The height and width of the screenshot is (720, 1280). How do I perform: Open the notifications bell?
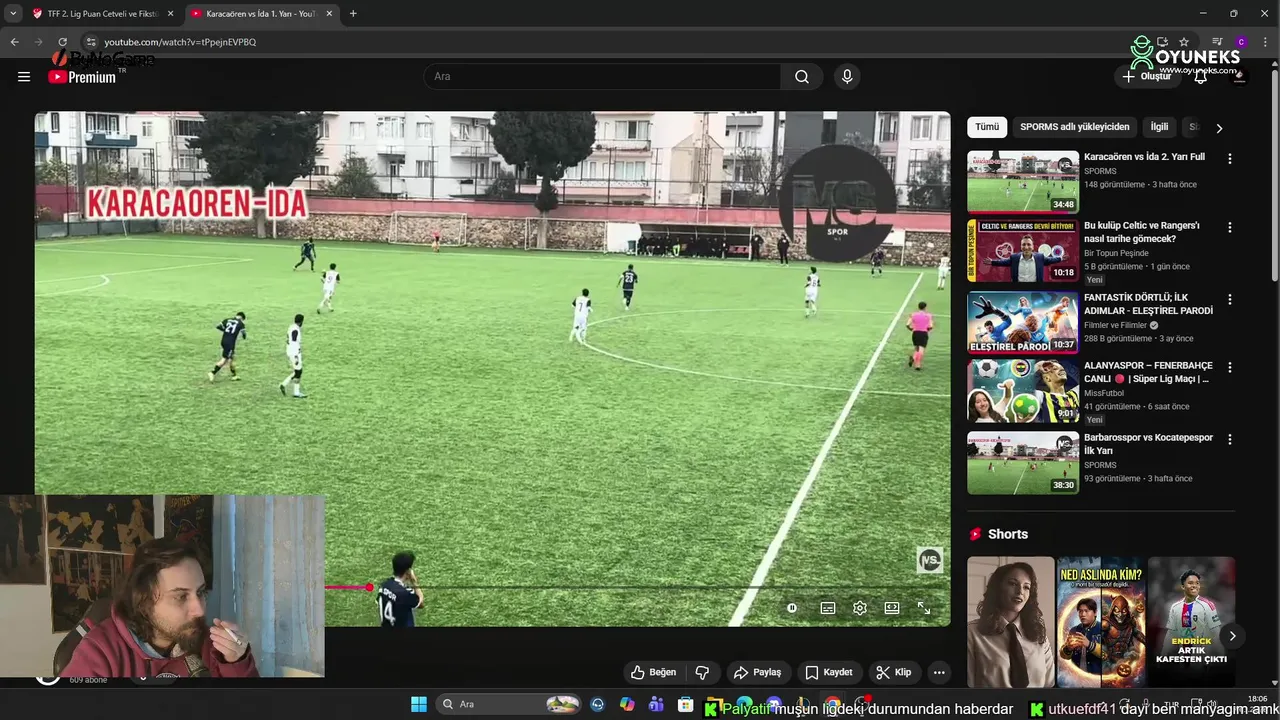coord(1201,77)
